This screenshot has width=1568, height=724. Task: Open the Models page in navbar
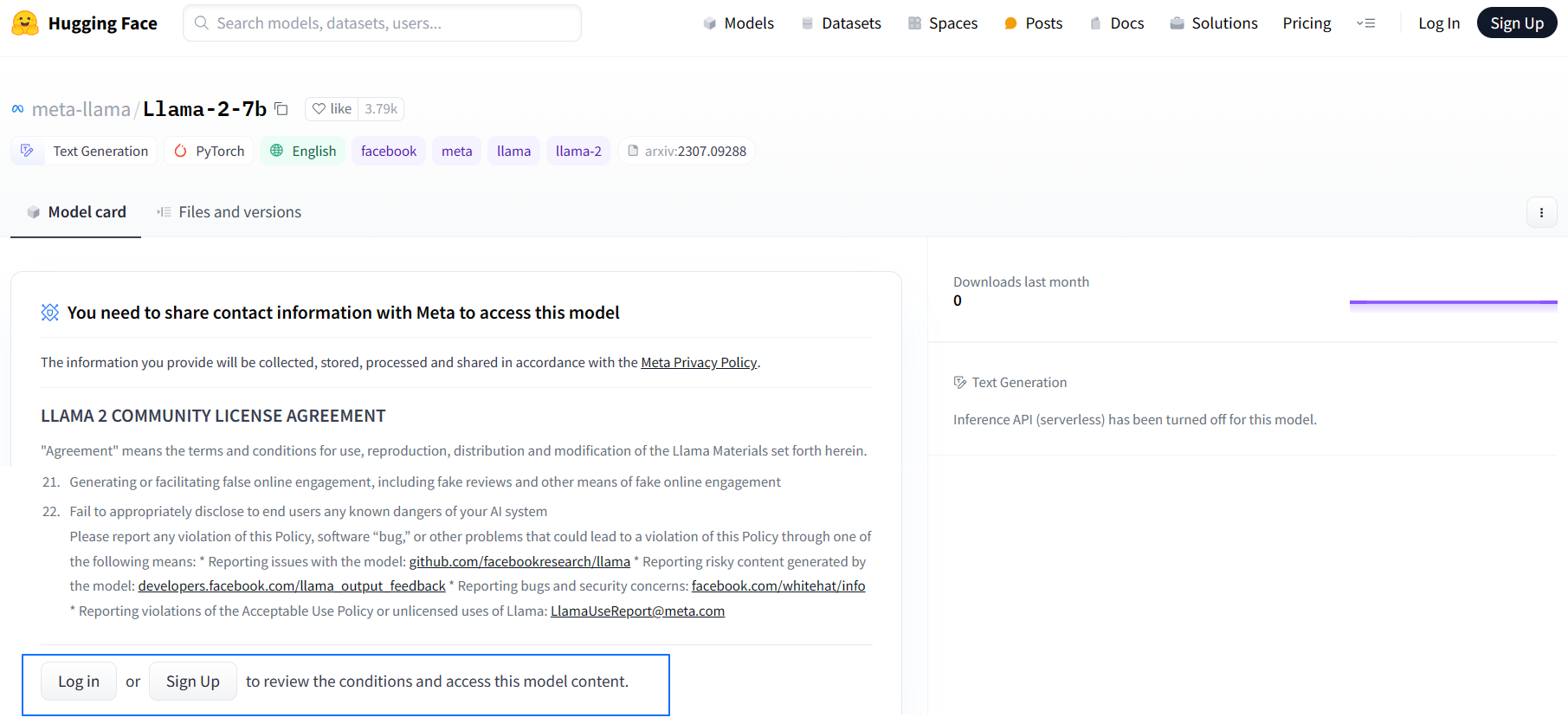pyautogui.click(x=739, y=23)
